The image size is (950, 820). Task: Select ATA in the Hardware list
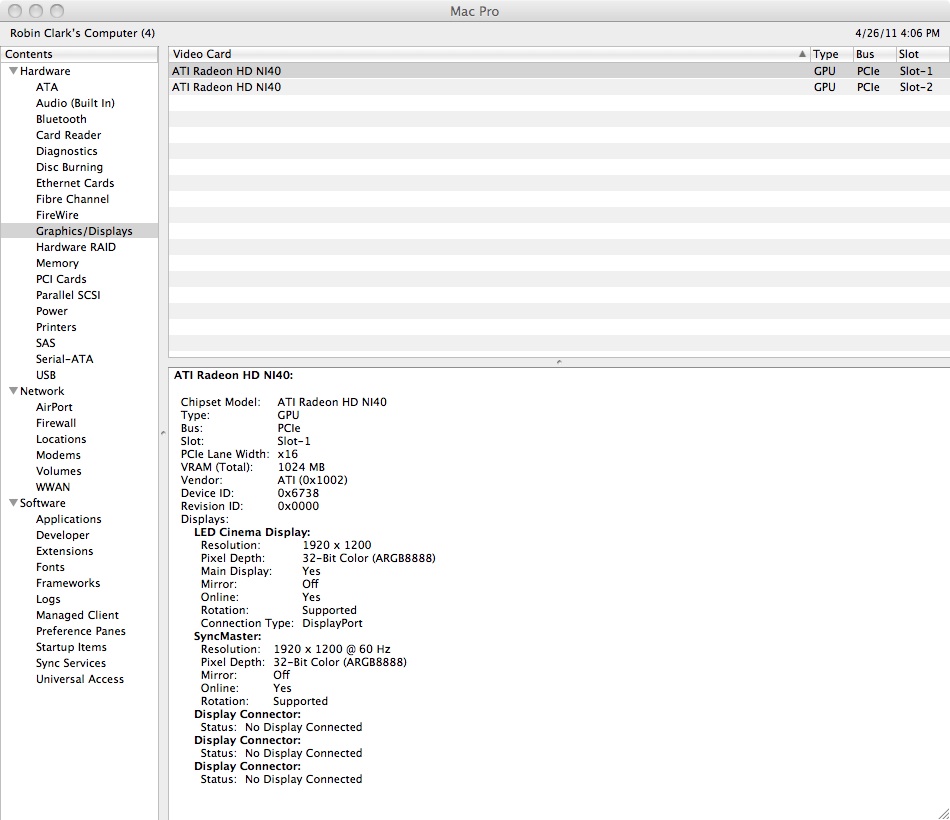[47, 87]
